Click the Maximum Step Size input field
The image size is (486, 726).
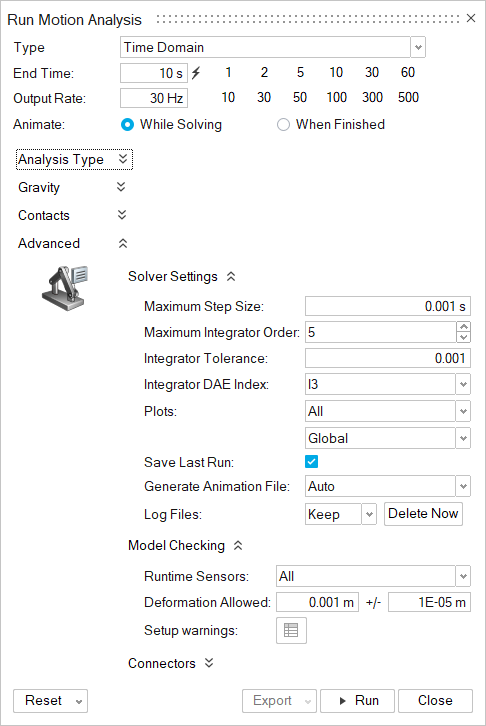coord(388,306)
